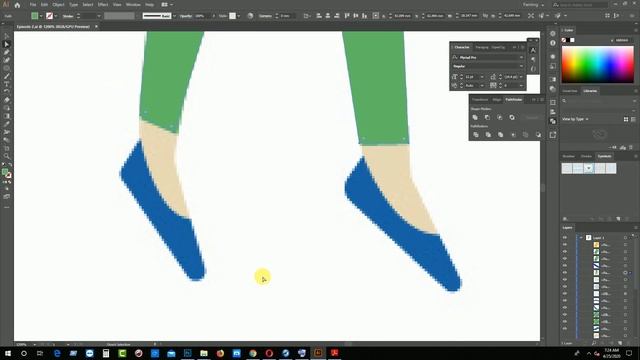This screenshot has width=640, height=360.
Task: Click the Unite shape mode in Pathfinder
Action: tap(475, 118)
